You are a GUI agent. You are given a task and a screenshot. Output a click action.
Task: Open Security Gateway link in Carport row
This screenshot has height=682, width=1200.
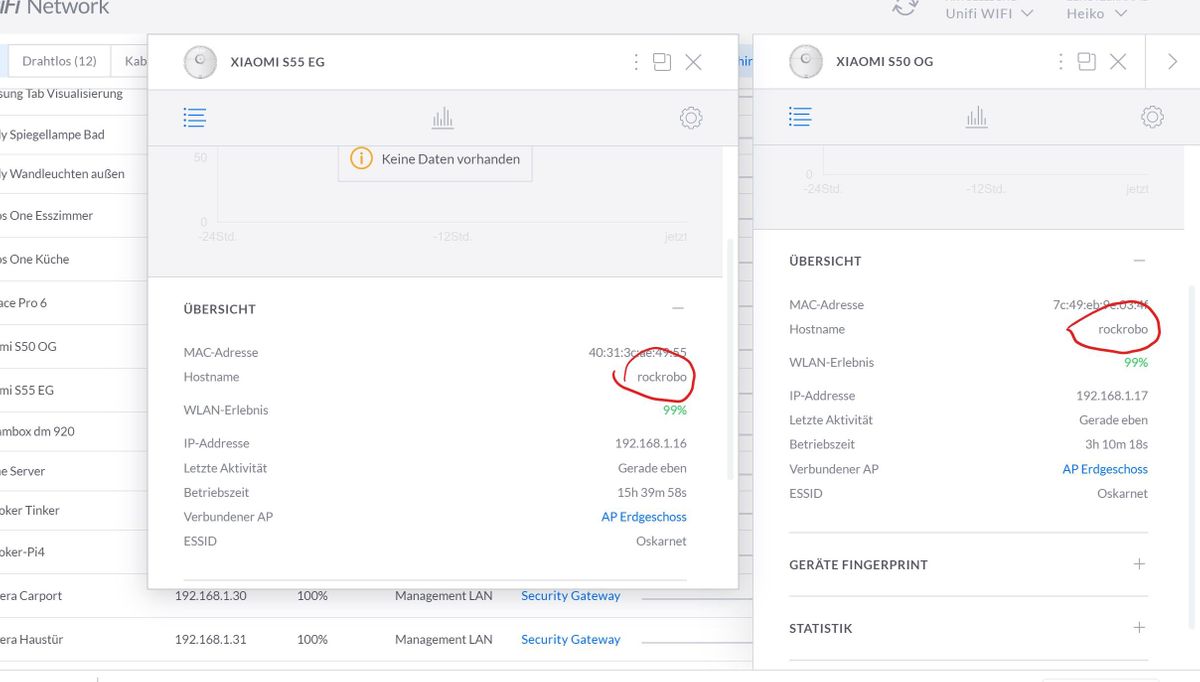(571, 596)
